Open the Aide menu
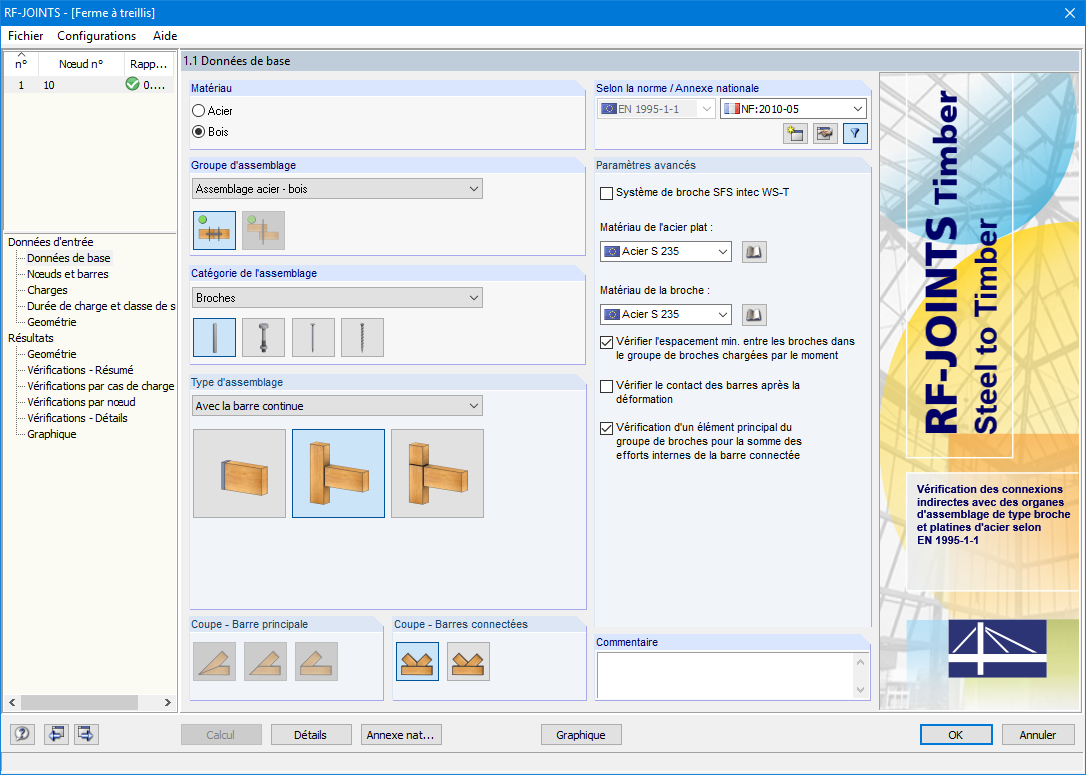The height and width of the screenshot is (775, 1086). click(x=165, y=36)
